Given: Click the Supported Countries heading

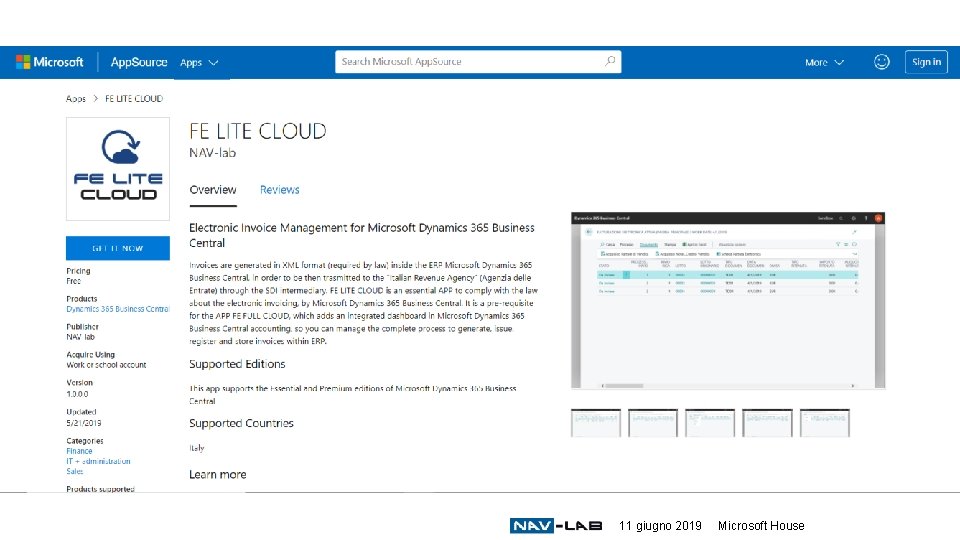Looking at the screenshot, I should (241, 423).
